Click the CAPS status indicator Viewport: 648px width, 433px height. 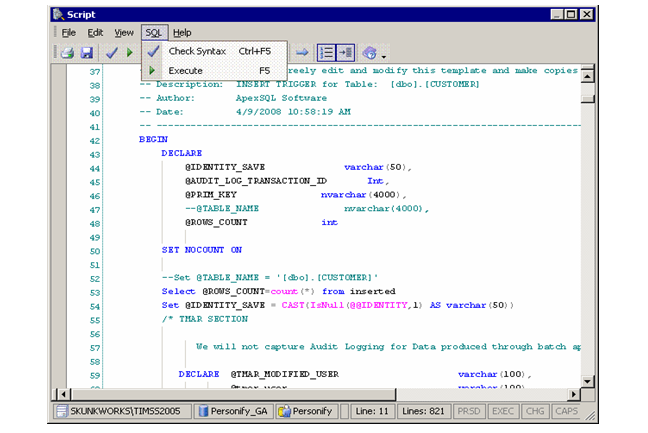pos(566,411)
